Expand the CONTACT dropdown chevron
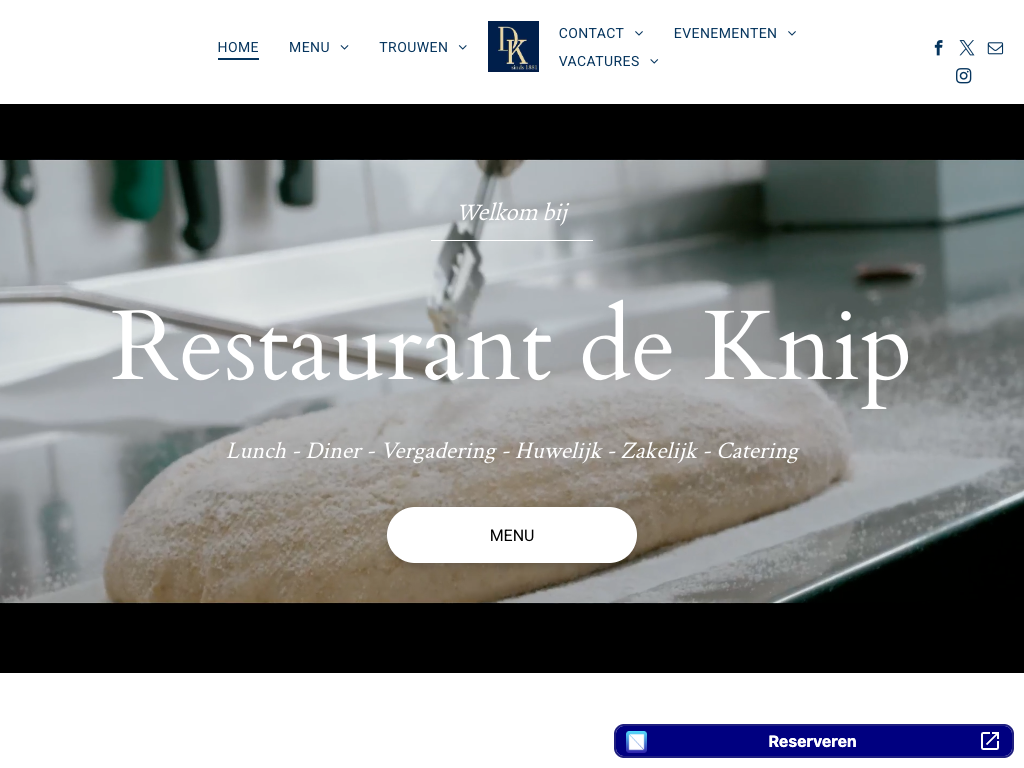 click(x=639, y=33)
